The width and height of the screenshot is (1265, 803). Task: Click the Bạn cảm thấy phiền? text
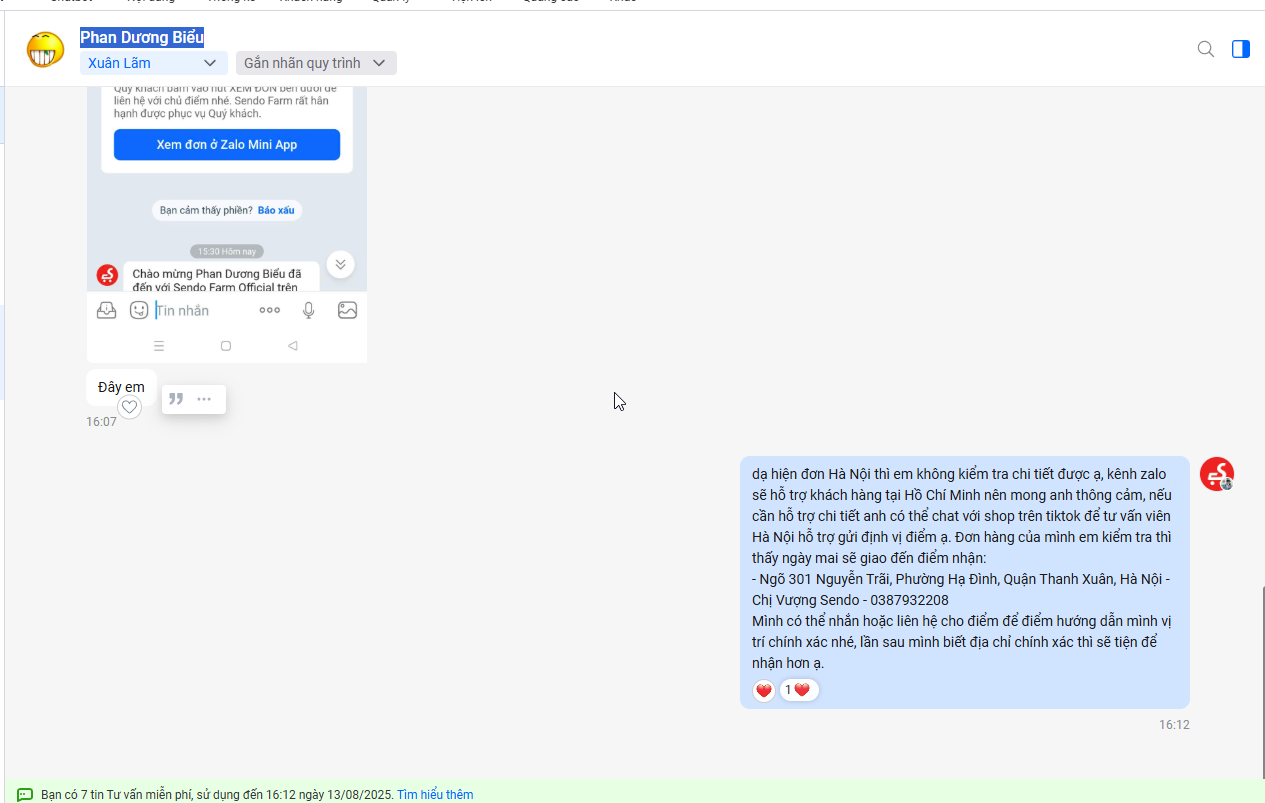point(206,211)
